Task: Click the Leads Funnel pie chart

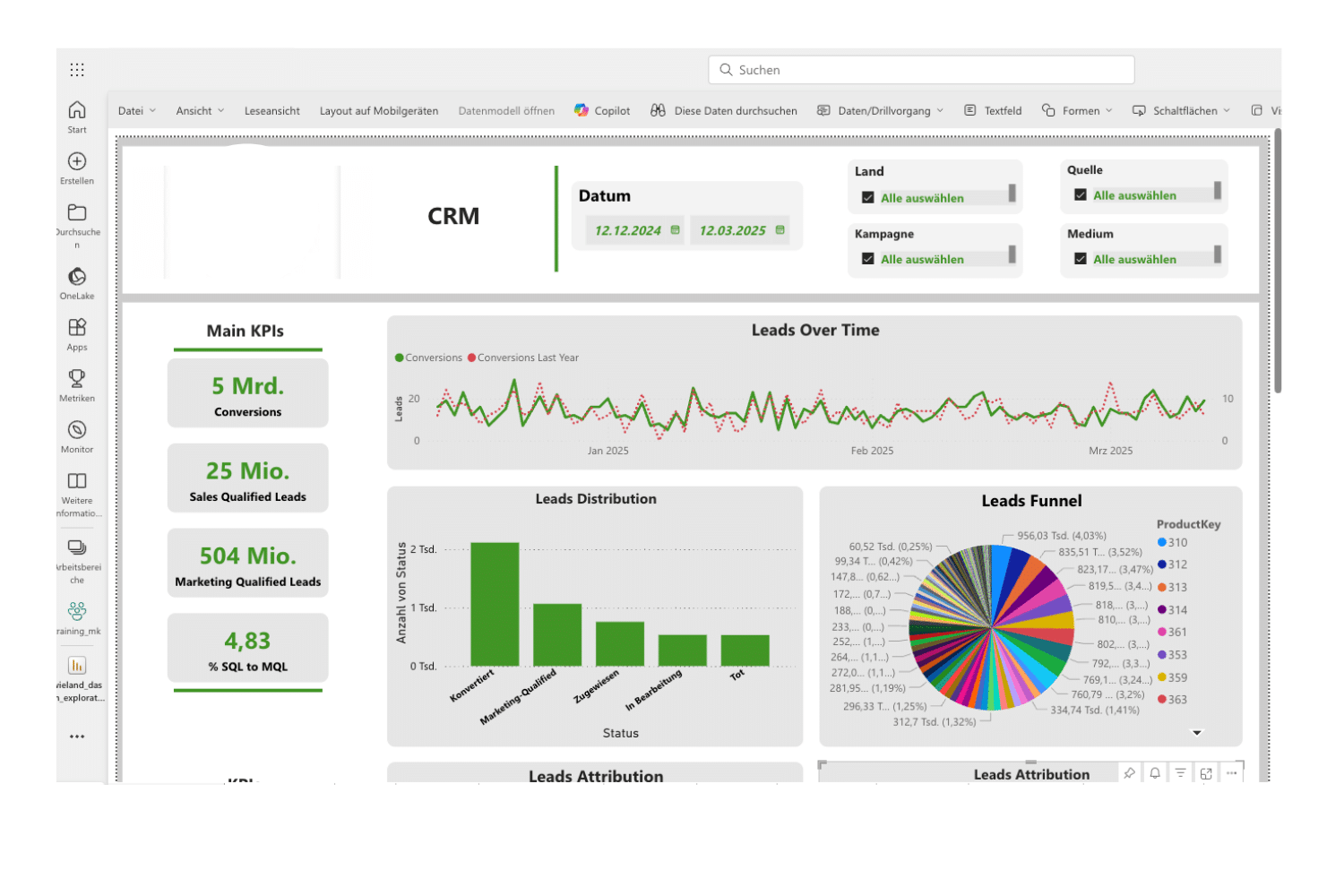Action: coord(992,627)
